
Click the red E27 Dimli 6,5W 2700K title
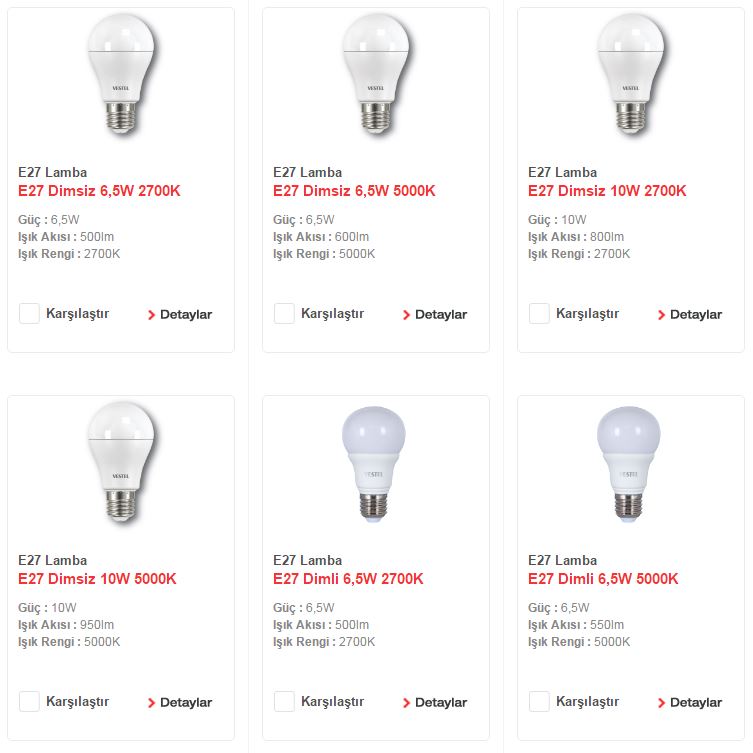(348, 579)
